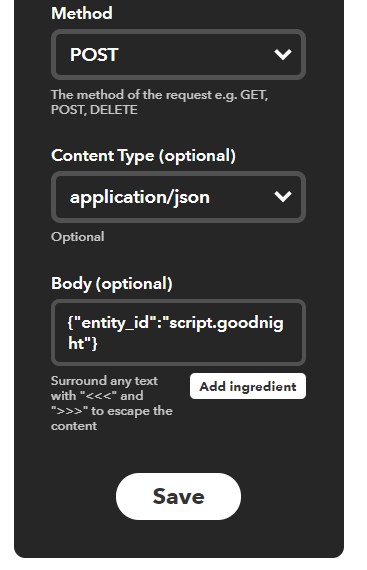Click the DELETE word in the helper text

pyautogui.click(x=114, y=110)
